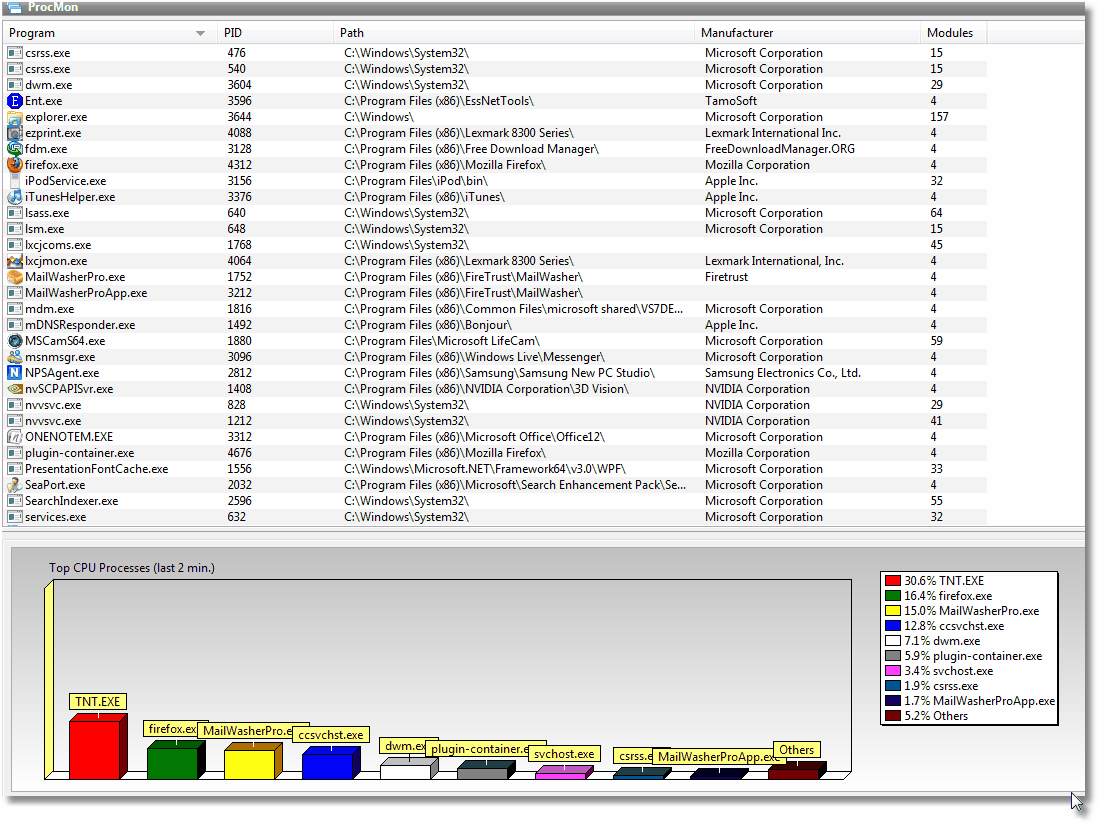The width and height of the screenshot is (1101, 825).
Task: Sort by the Modules column header
Action: coord(953,33)
